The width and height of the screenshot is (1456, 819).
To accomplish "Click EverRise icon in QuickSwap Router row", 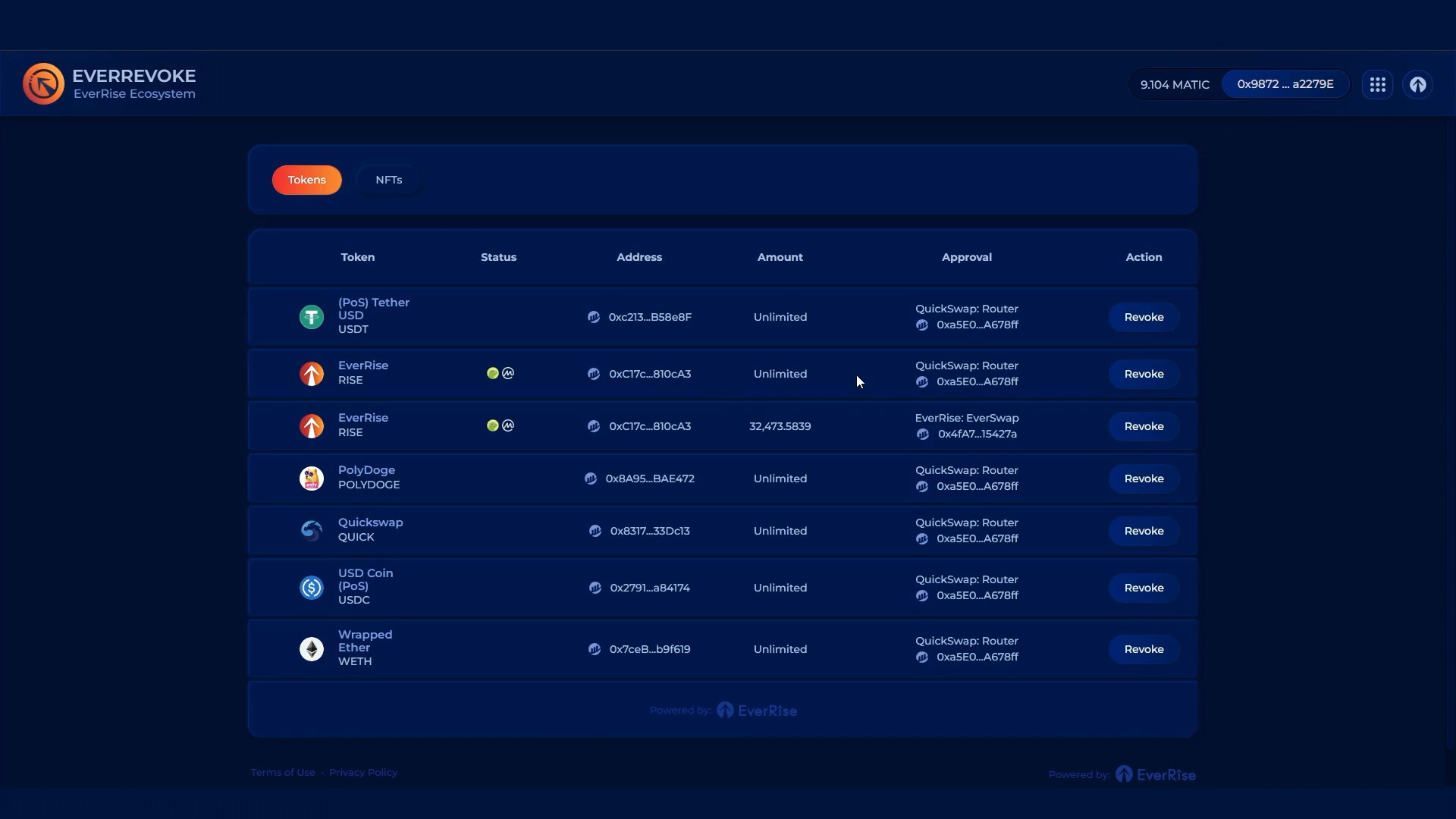I will point(312,374).
